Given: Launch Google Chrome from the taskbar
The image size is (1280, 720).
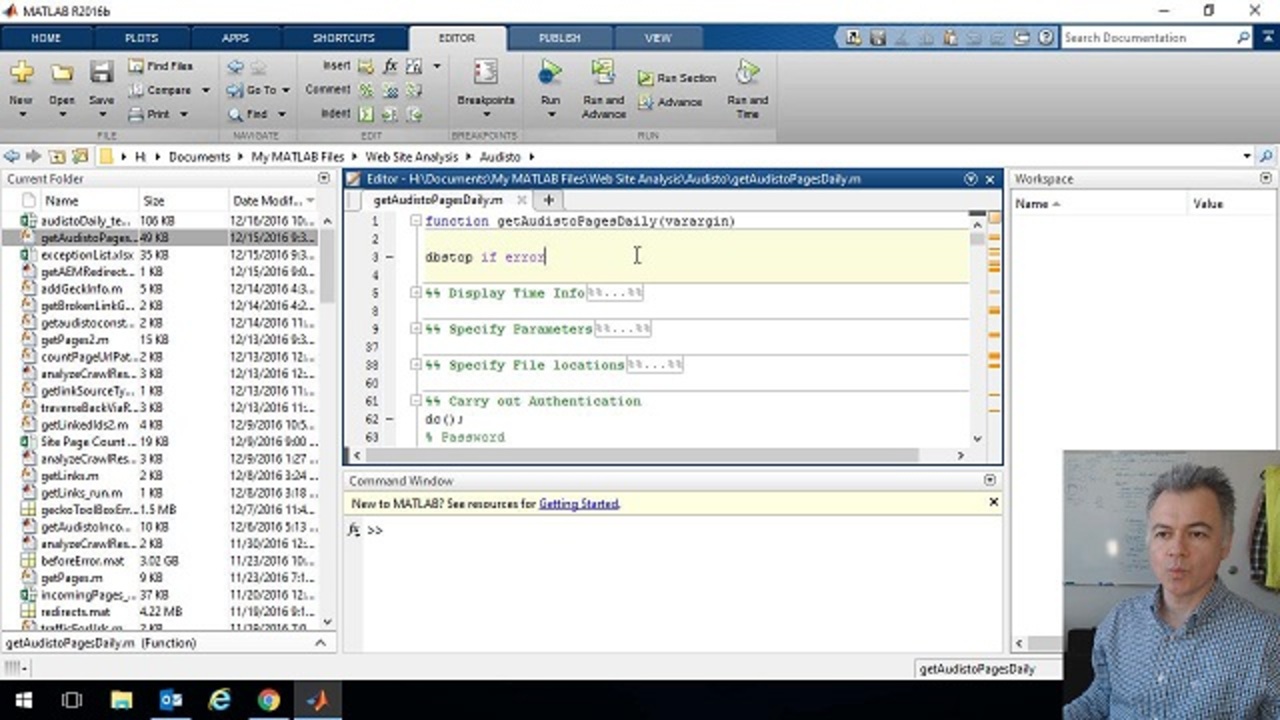Looking at the screenshot, I should coord(268,700).
